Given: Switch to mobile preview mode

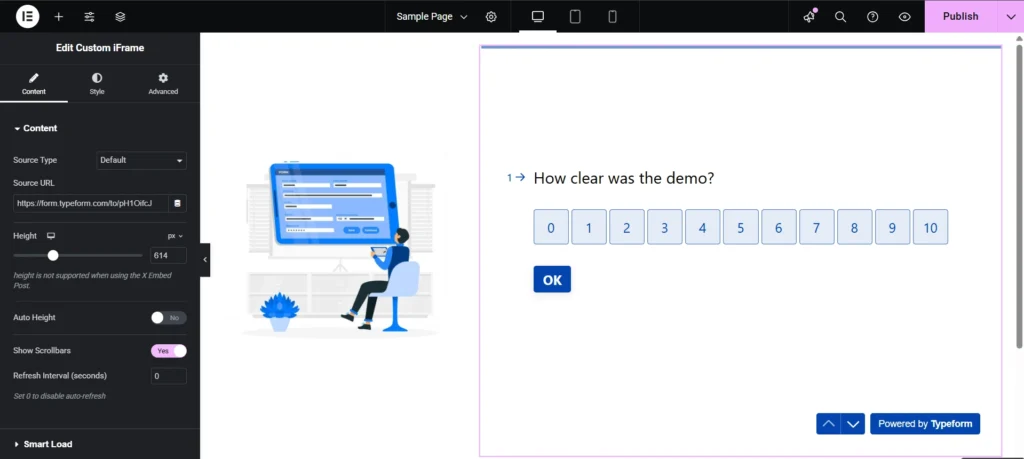Looking at the screenshot, I should (x=612, y=16).
